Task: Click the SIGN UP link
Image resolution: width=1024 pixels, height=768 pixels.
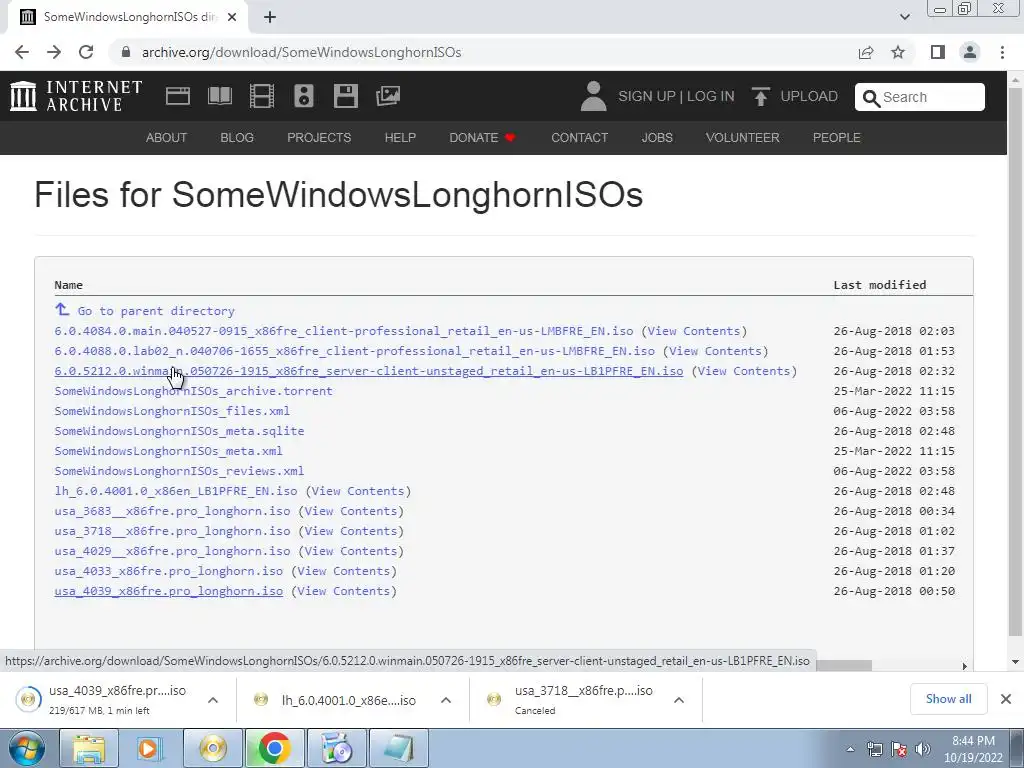Action: coord(647,97)
